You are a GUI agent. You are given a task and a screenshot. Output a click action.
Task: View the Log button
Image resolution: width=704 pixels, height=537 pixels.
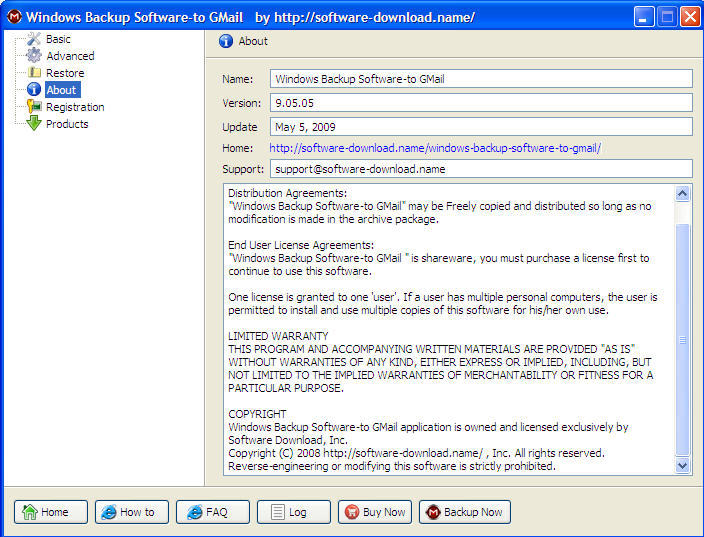(x=294, y=512)
